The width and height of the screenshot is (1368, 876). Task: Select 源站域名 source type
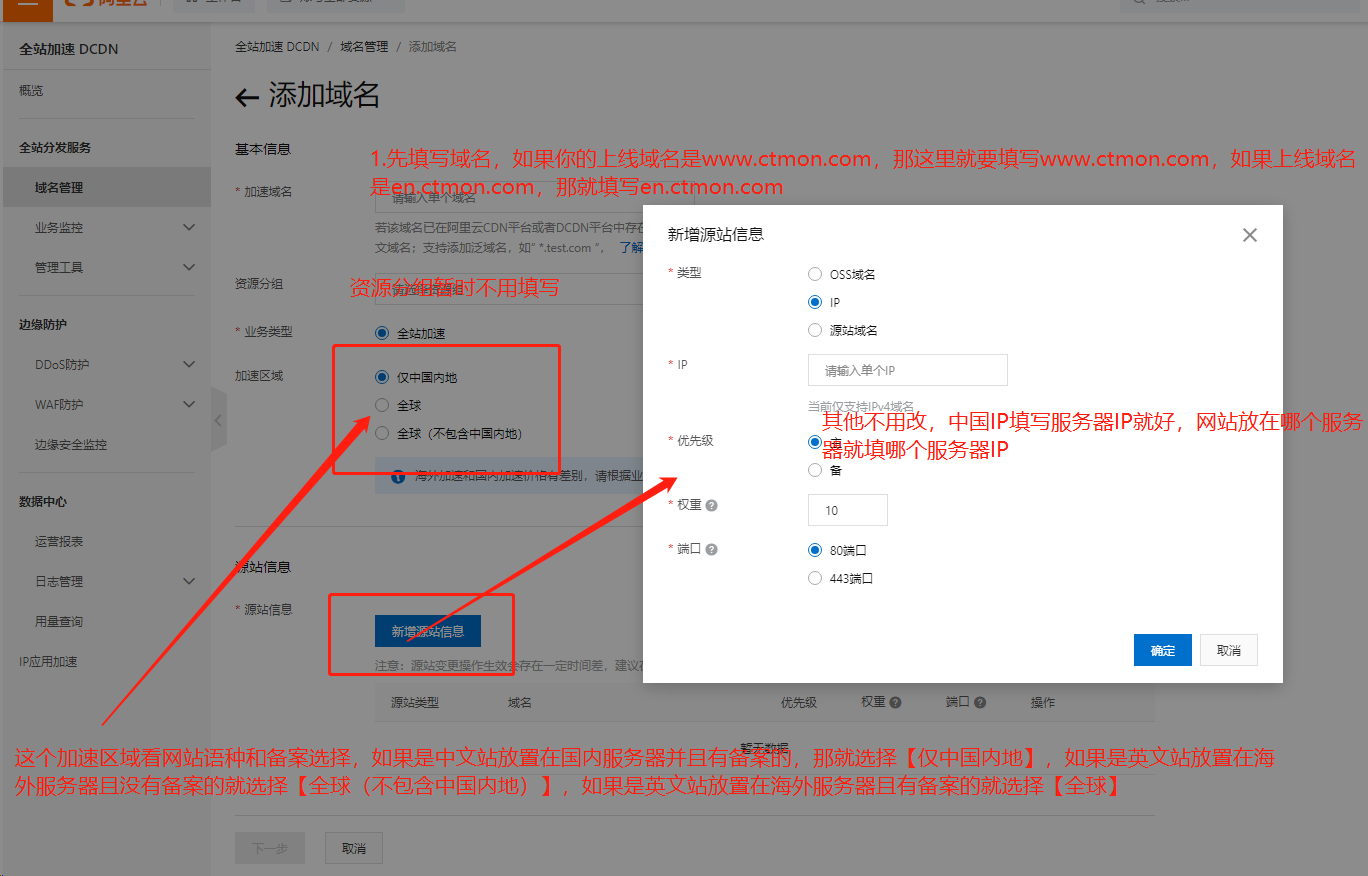pos(815,330)
